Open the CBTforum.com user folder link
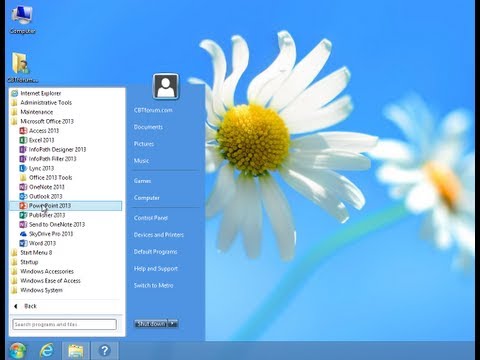The width and height of the screenshot is (480, 360). click(x=153, y=110)
